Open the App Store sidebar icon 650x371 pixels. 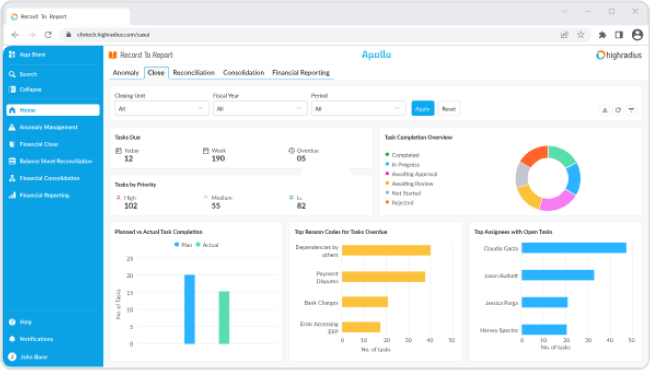pyautogui.click(x=12, y=54)
